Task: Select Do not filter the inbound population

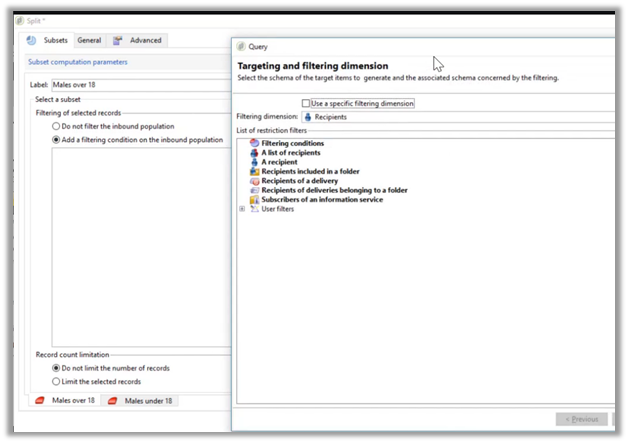Action: coord(56,126)
